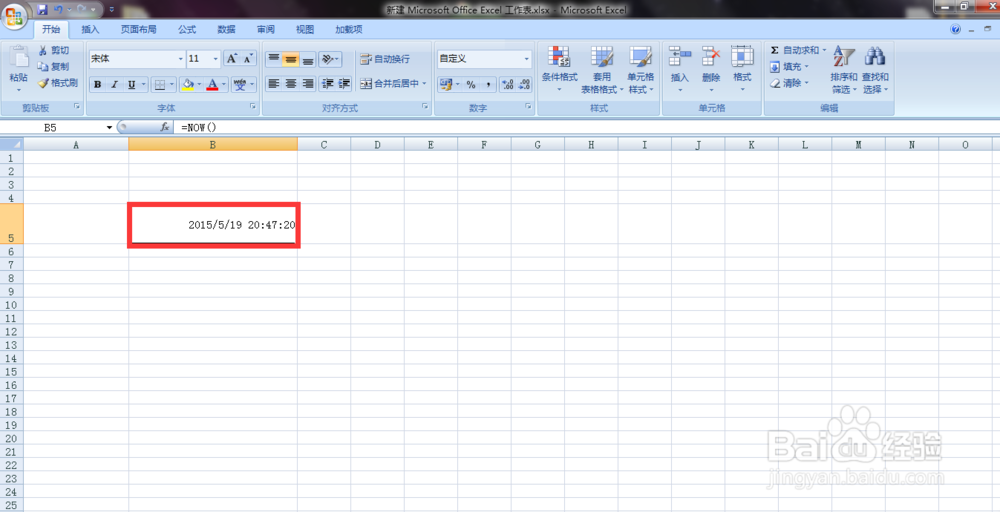
Task: Open the font size 11 dropdown
Action: [216, 59]
